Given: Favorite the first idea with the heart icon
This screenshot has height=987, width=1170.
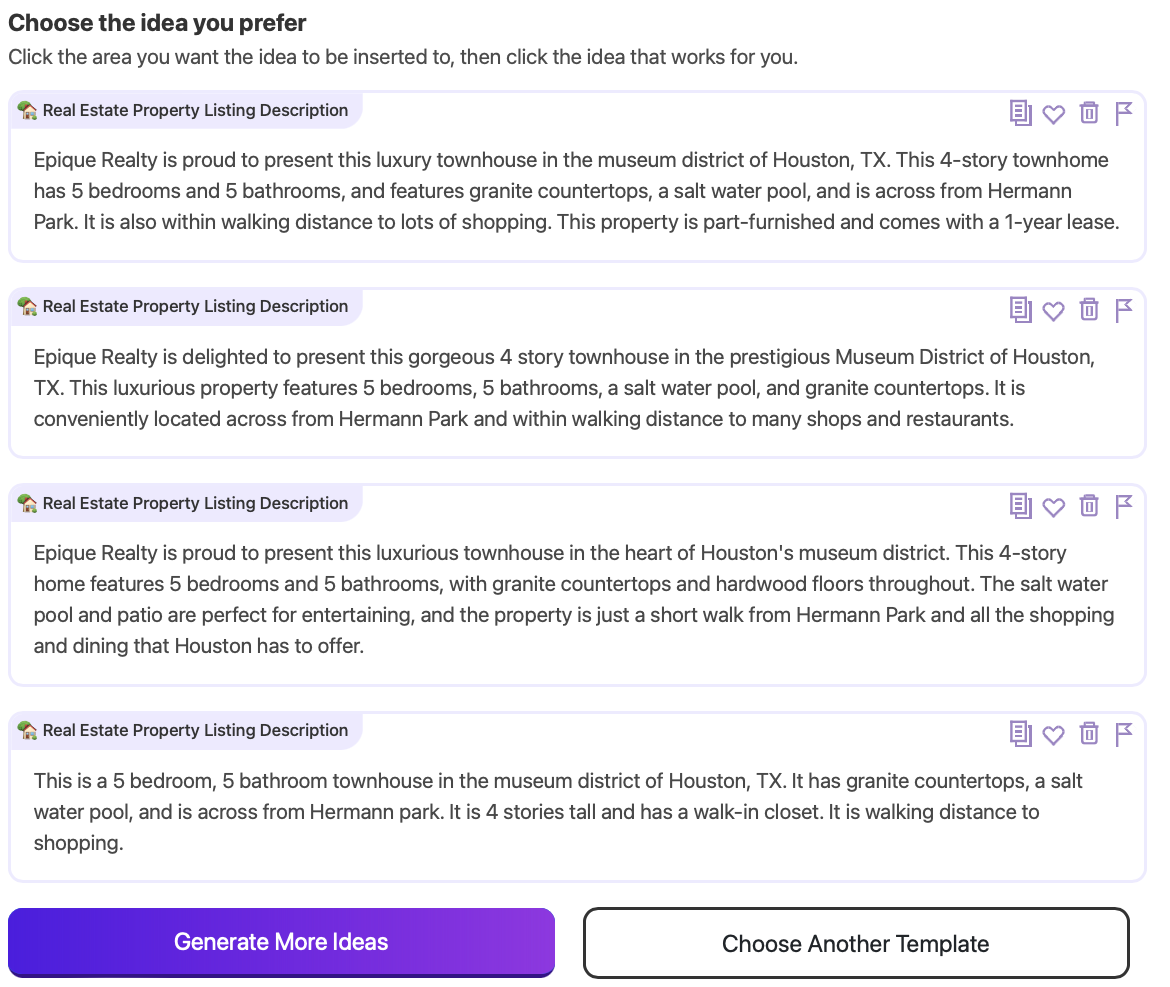Looking at the screenshot, I should click(1054, 114).
